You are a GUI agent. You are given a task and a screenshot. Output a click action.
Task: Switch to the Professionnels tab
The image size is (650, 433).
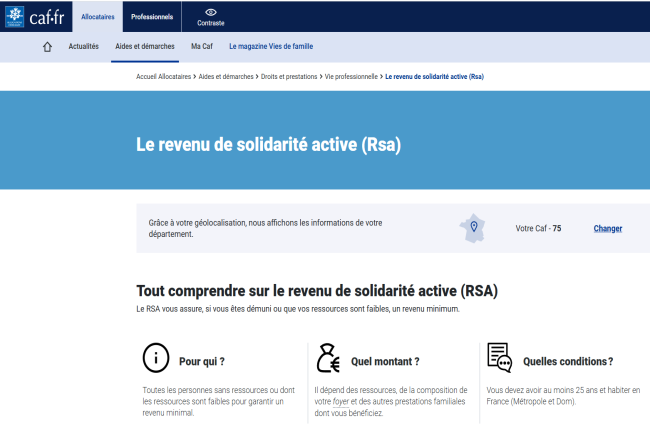pos(152,17)
